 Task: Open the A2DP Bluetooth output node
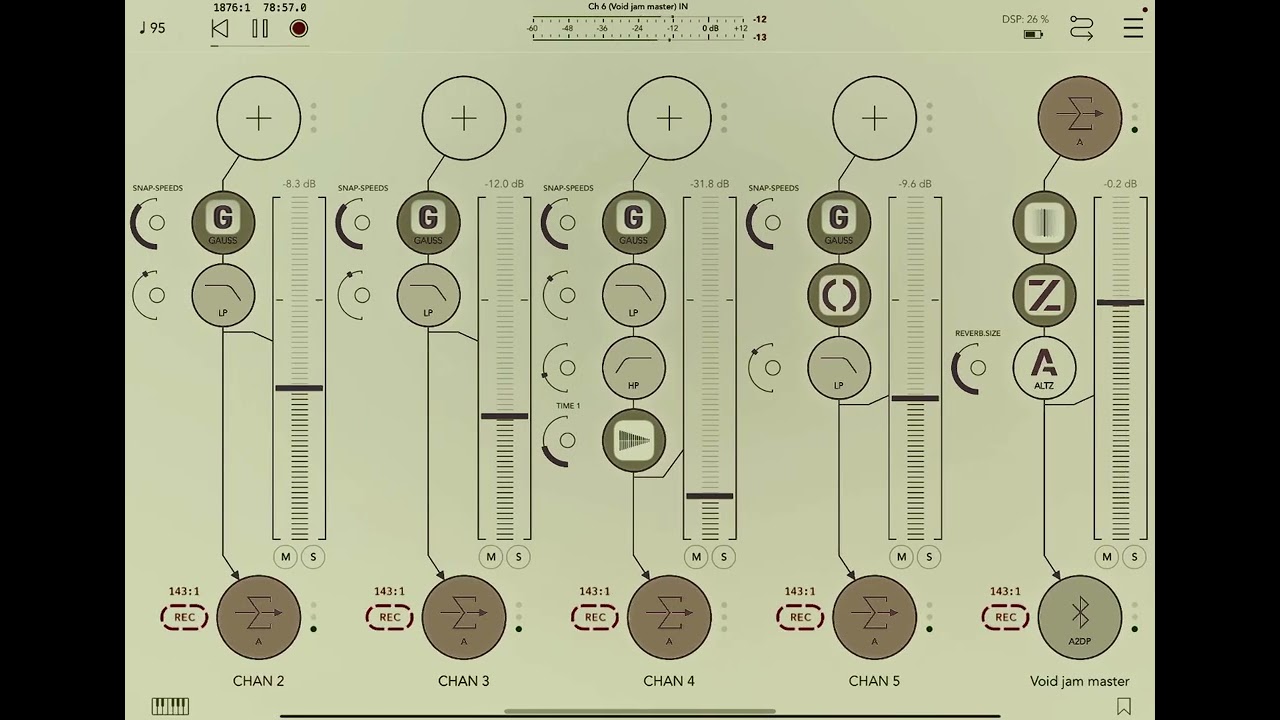tap(1080, 617)
